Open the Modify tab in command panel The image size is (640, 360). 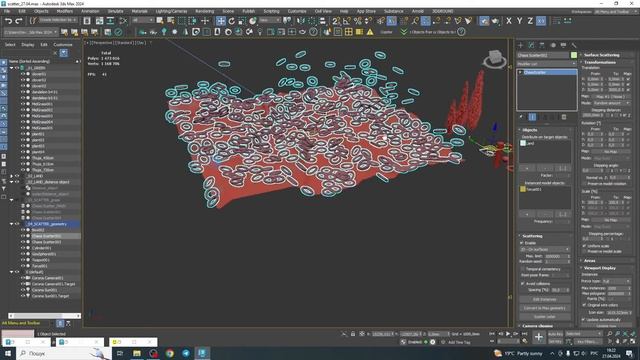(x=531, y=45)
